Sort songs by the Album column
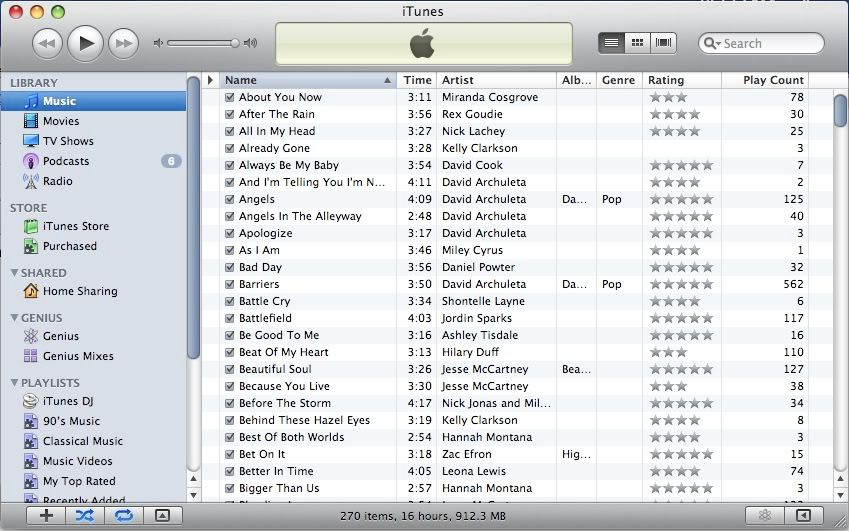Image resolution: width=849 pixels, height=531 pixels. (x=577, y=80)
